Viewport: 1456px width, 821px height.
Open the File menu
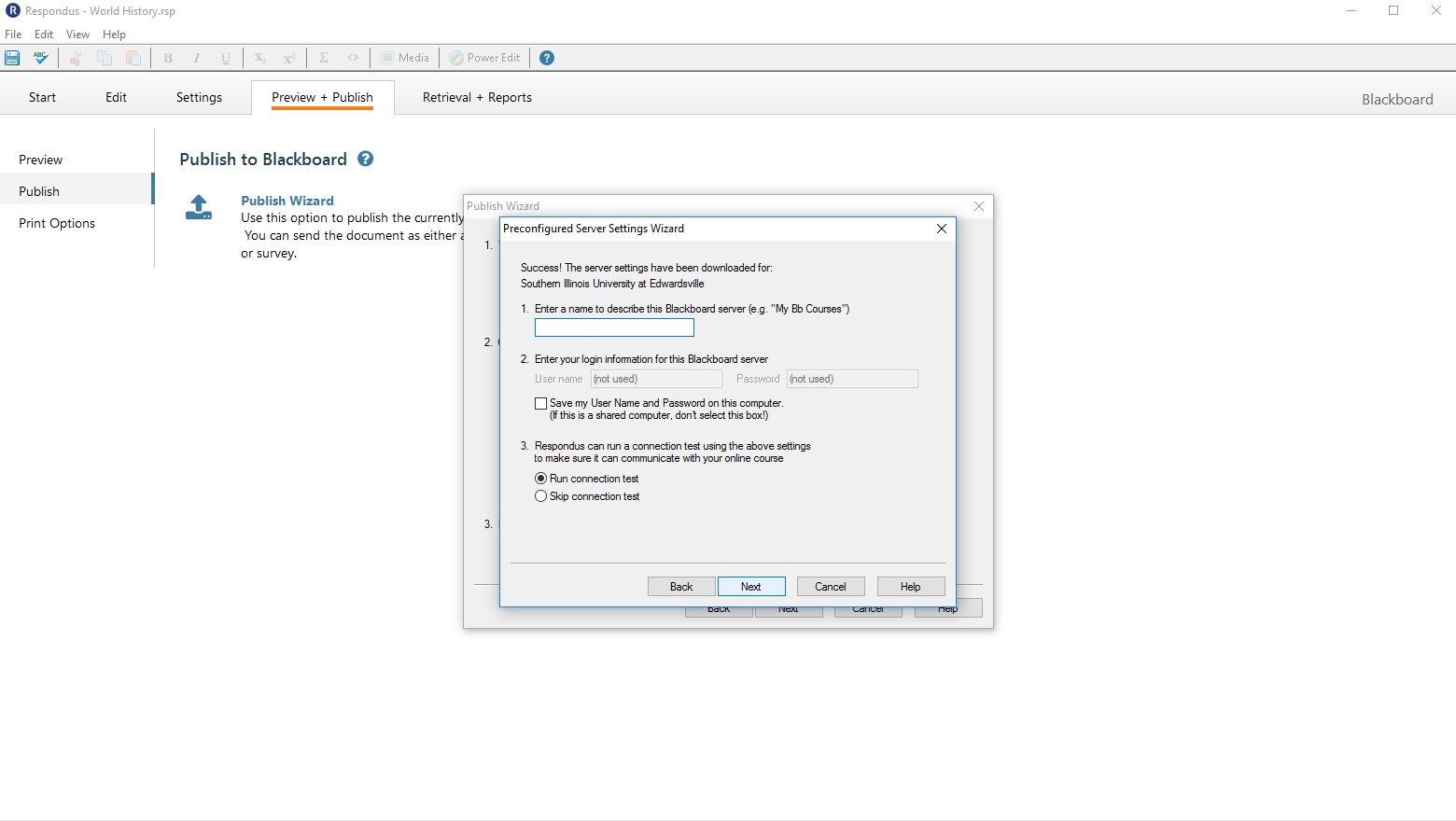[13, 35]
